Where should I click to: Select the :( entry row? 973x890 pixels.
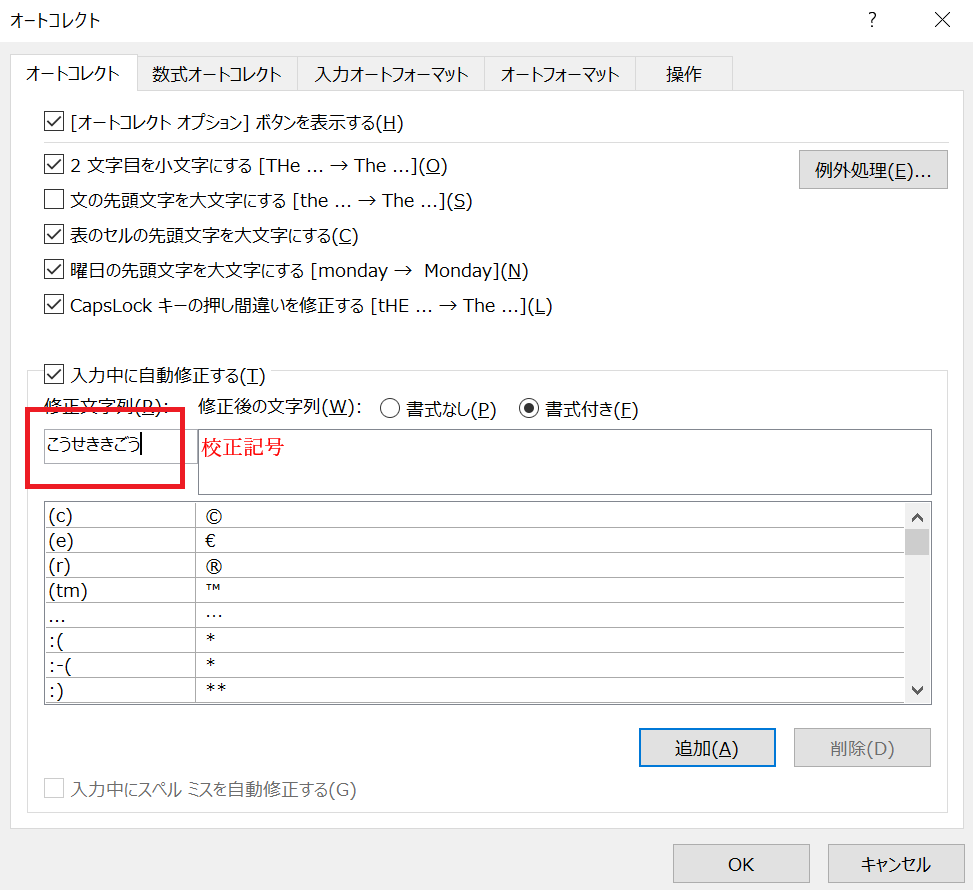coord(475,640)
